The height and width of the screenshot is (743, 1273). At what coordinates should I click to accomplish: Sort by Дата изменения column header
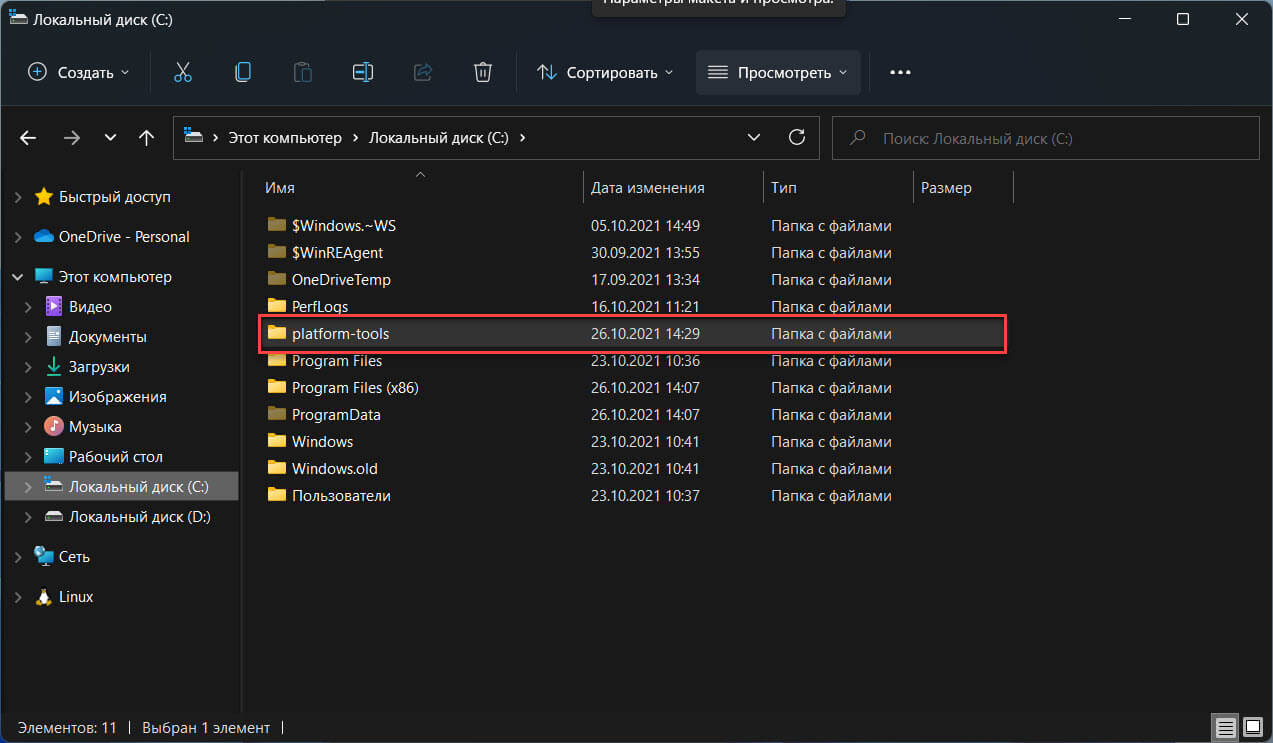click(x=647, y=188)
